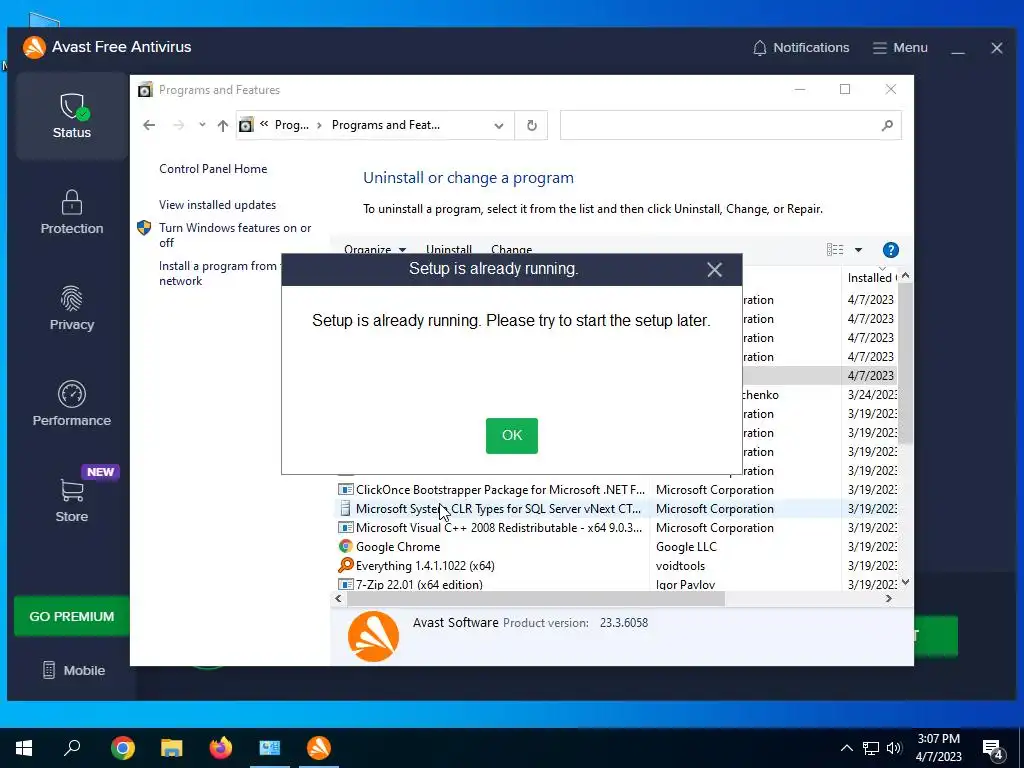Expand the address bar history dropdown

[x=498, y=125]
